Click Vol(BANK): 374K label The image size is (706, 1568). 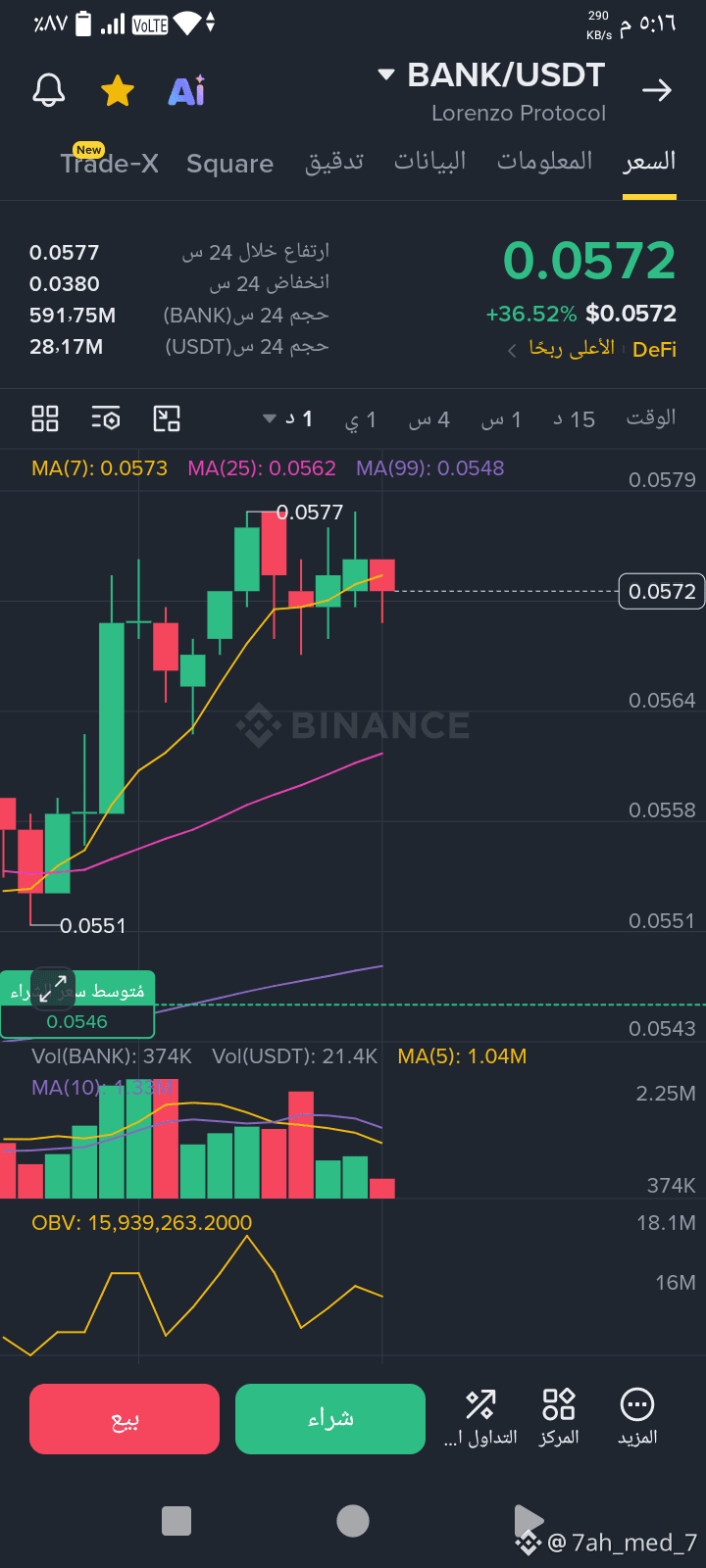112,1056
